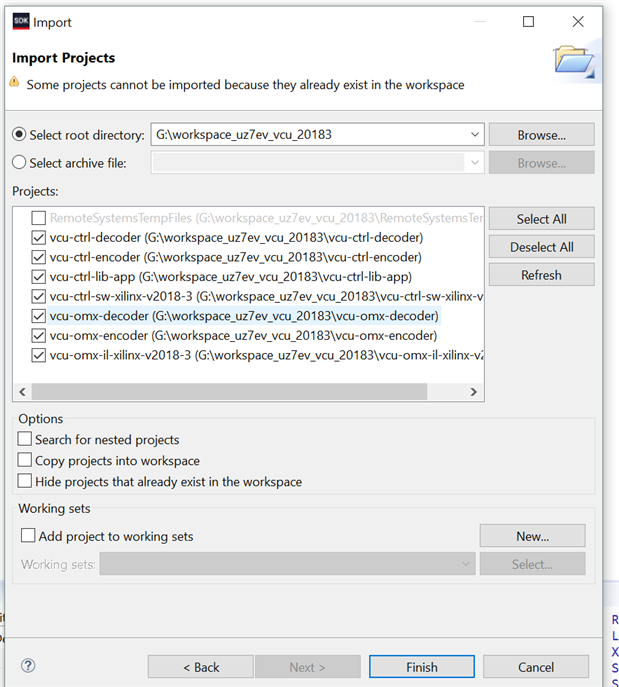This screenshot has height=687, width=619.
Task: Click the Select... working sets button
Action: point(532,564)
